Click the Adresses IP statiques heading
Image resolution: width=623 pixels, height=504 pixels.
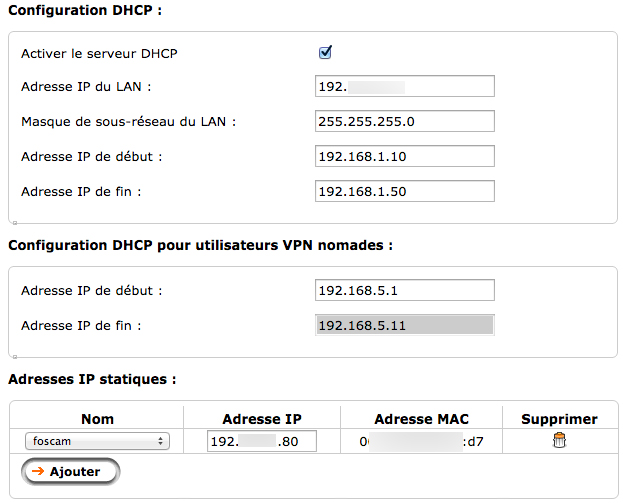[x=92, y=380]
